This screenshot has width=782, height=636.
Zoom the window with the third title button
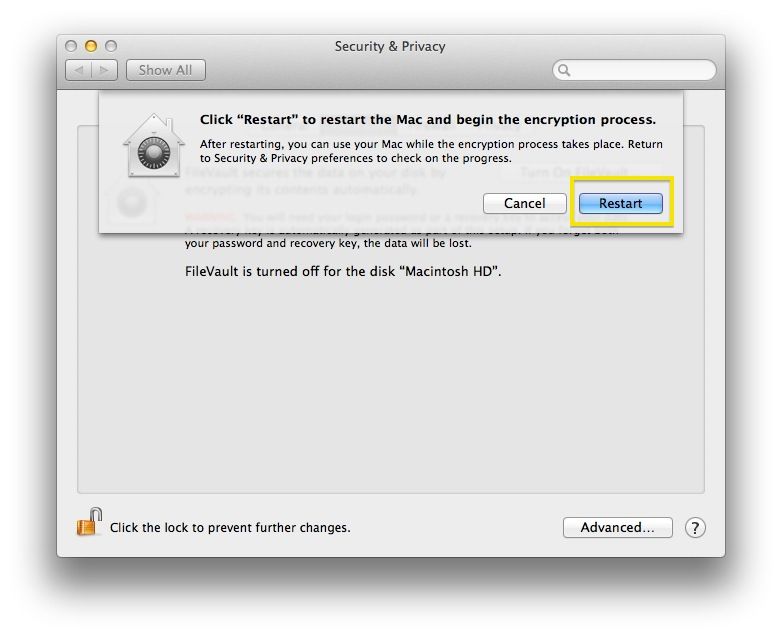111,46
